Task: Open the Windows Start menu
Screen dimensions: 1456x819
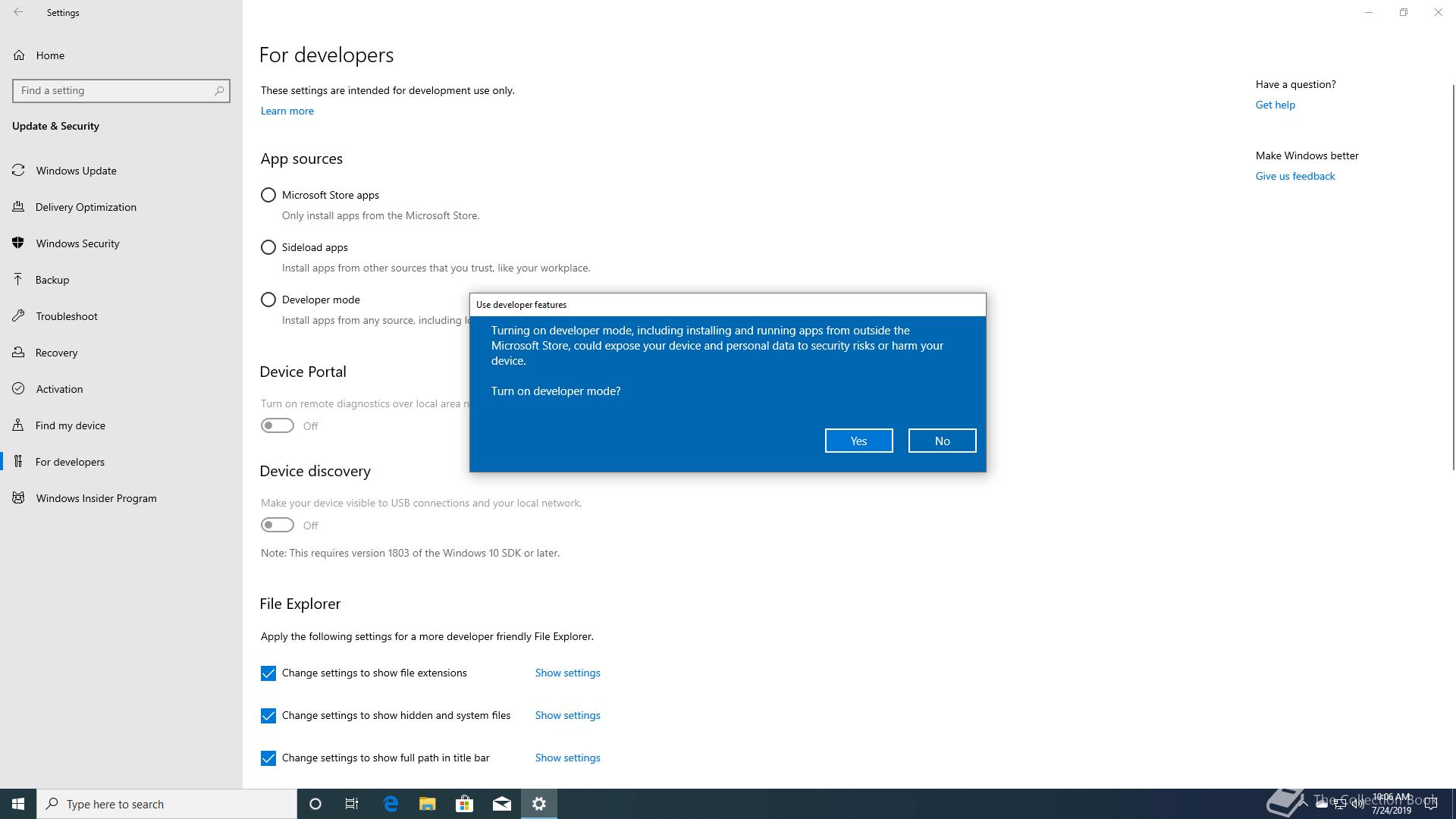Action: pos(18,804)
